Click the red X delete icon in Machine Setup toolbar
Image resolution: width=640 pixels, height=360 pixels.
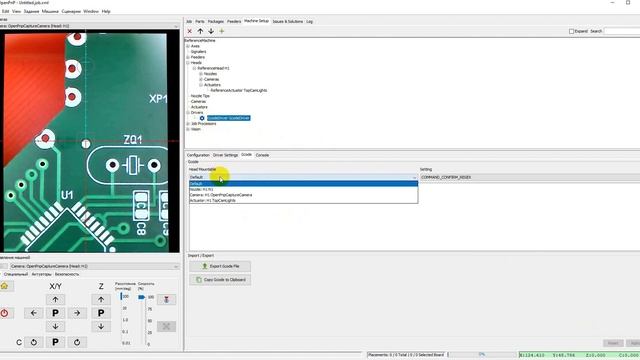[x=189, y=31]
